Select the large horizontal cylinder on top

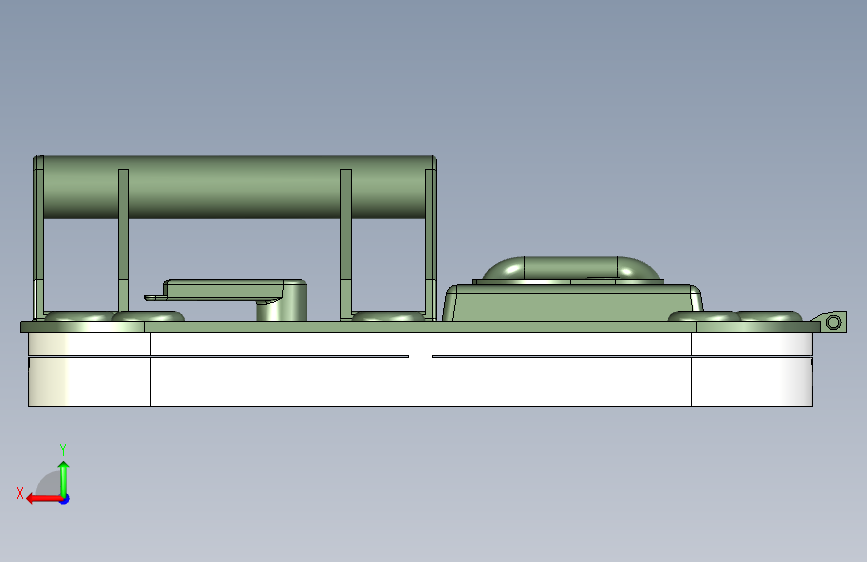point(234,187)
